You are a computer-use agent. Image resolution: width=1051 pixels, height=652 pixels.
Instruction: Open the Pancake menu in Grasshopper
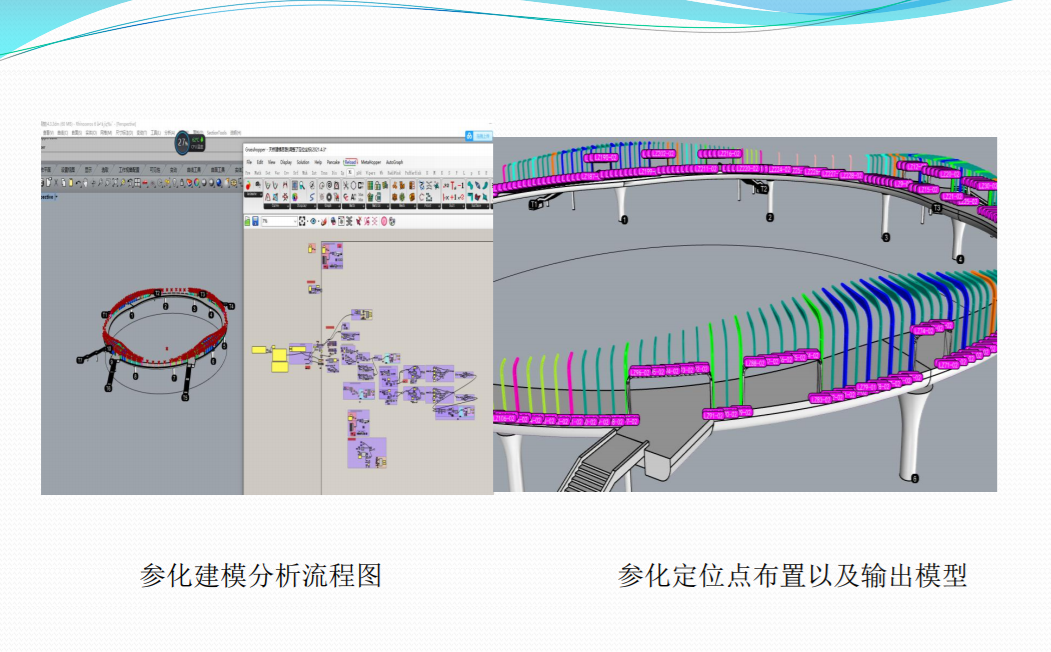(x=333, y=162)
